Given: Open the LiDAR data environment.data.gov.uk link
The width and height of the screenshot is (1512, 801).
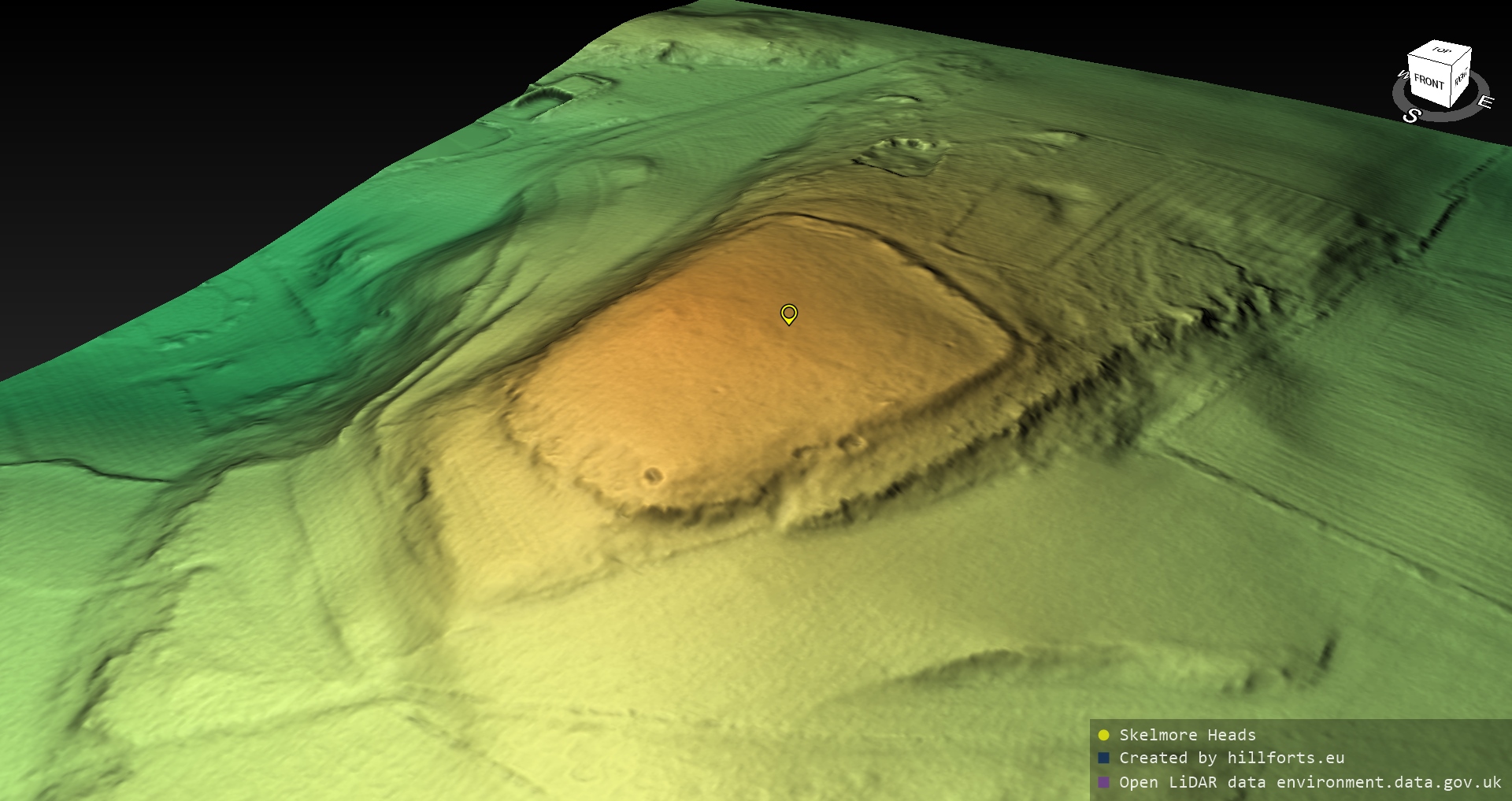Looking at the screenshot, I should click(1310, 782).
